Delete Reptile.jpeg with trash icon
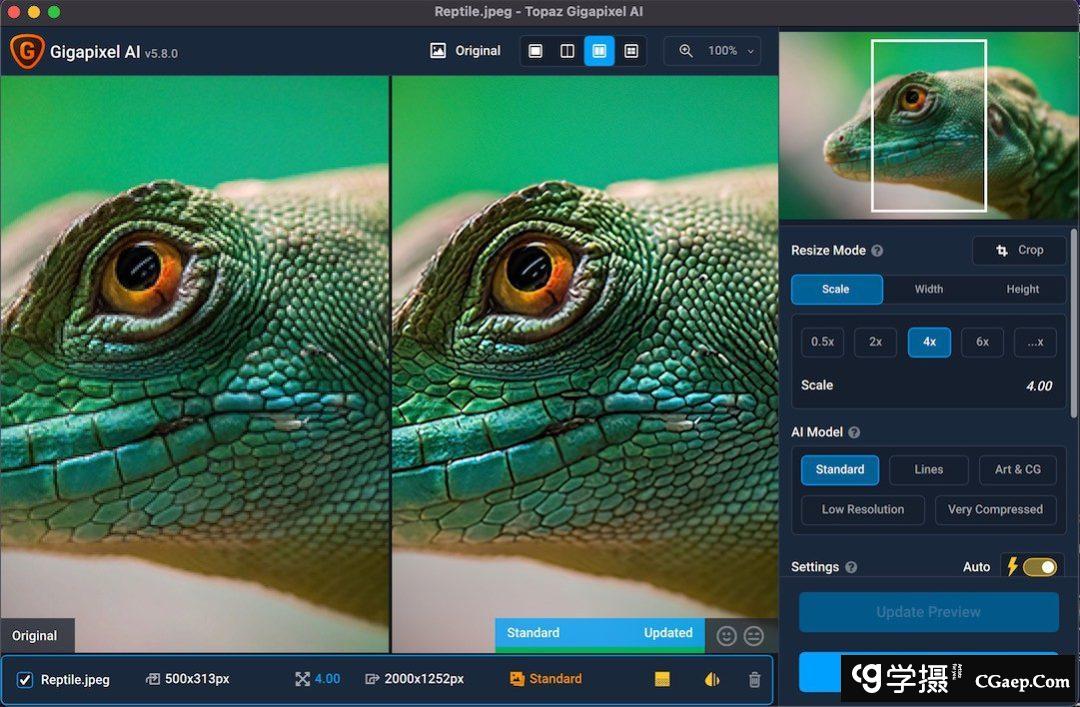 [x=754, y=679]
